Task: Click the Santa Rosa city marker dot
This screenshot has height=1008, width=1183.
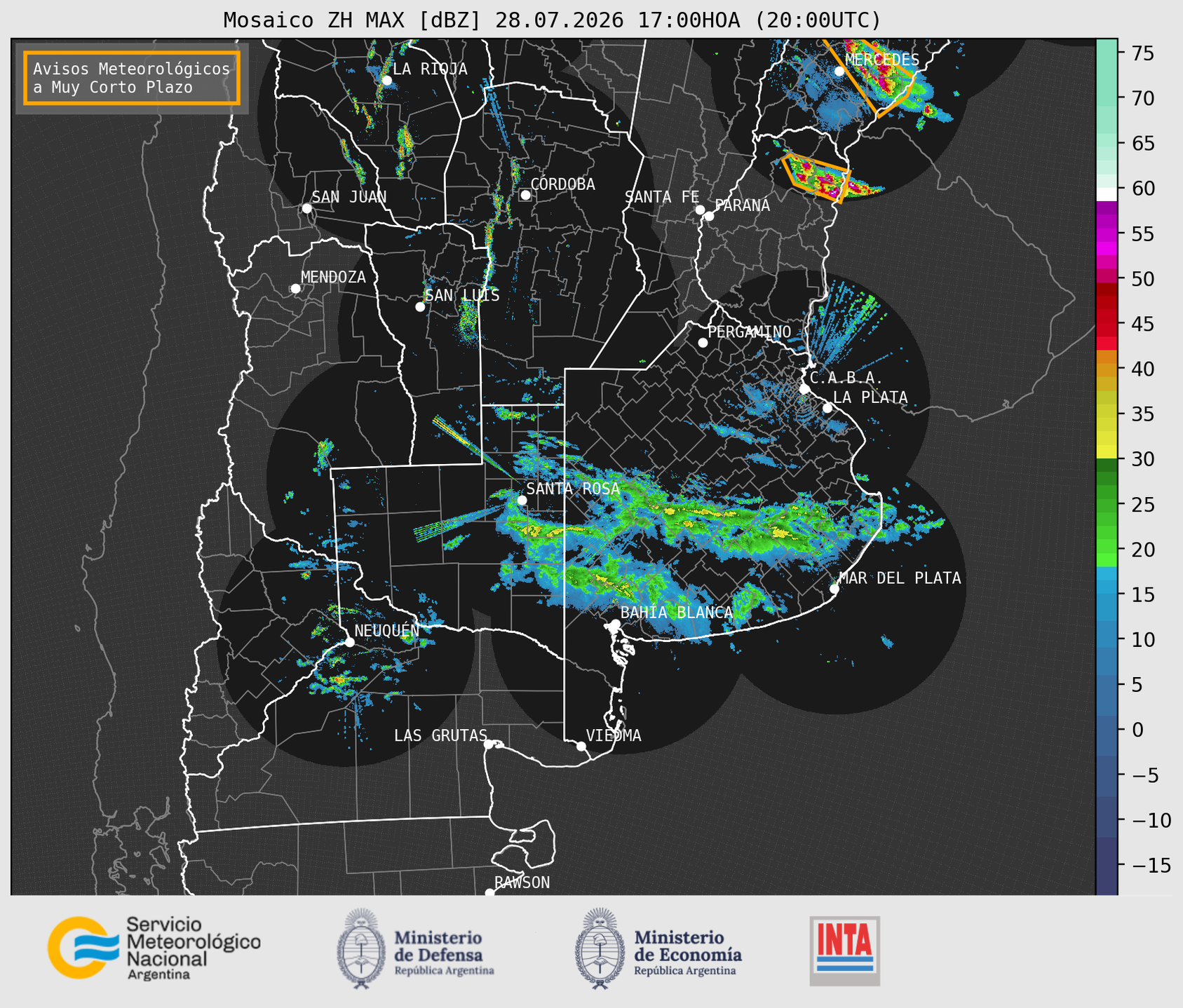Action: click(522, 500)
